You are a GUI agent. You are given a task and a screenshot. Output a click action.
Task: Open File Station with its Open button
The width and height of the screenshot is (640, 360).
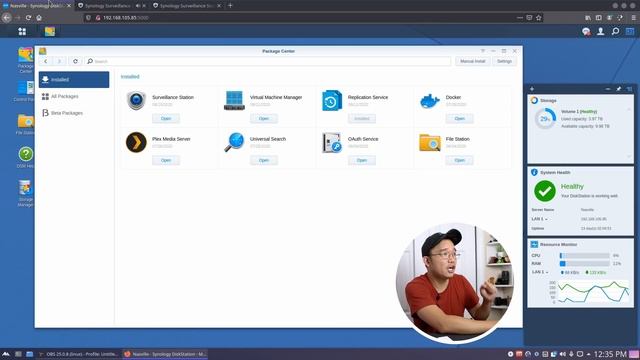pos(460,160)
